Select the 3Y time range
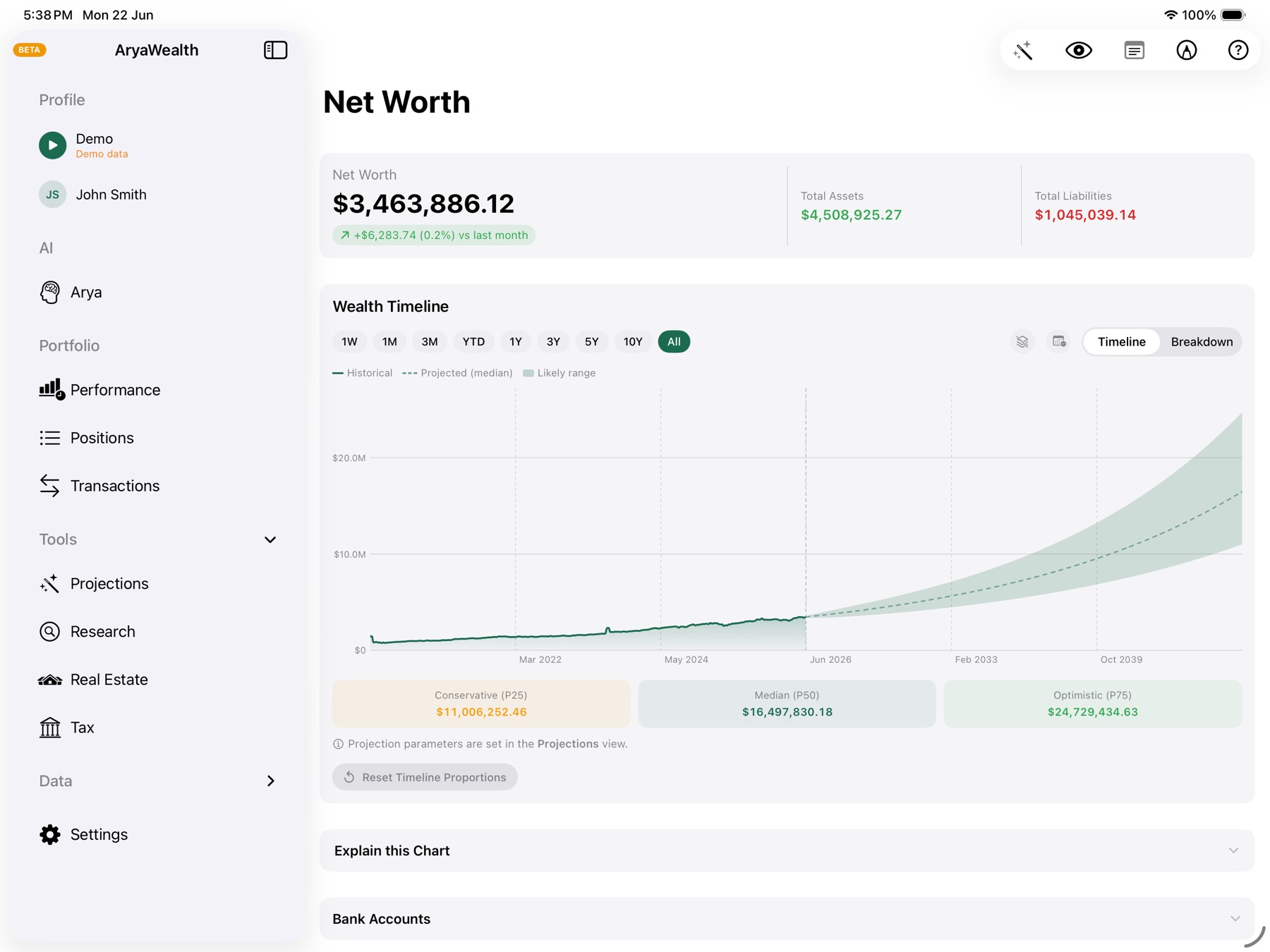Image resolution: width=1270 pixels, height=952 pixels. click(x=553, y=341)
